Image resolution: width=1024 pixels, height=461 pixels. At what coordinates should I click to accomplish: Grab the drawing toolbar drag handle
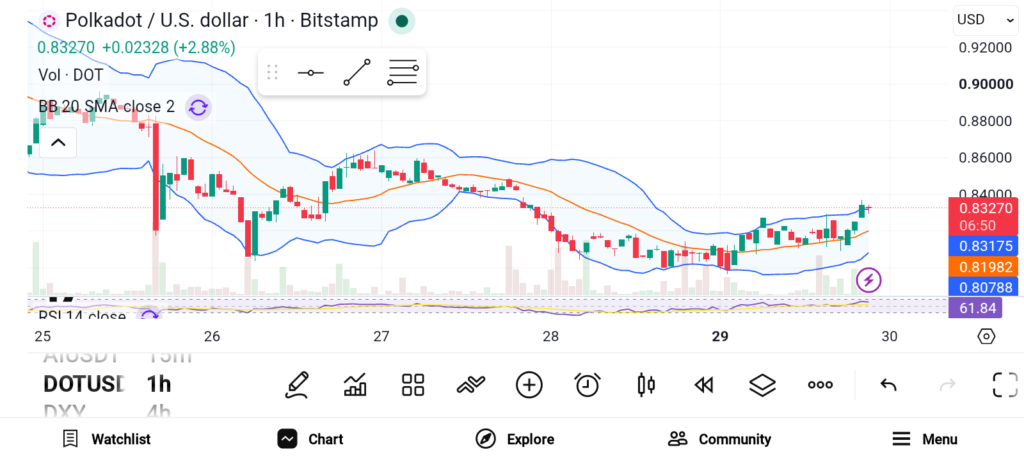(x=272, y=72)
